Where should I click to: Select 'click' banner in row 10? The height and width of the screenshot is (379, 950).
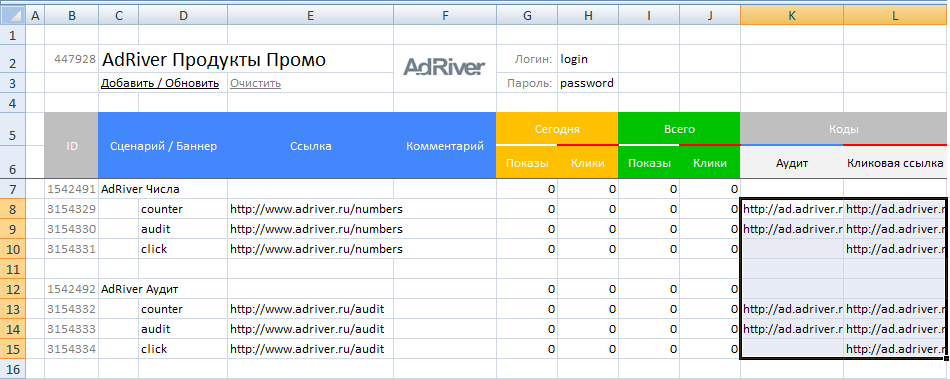coord(183,249)
